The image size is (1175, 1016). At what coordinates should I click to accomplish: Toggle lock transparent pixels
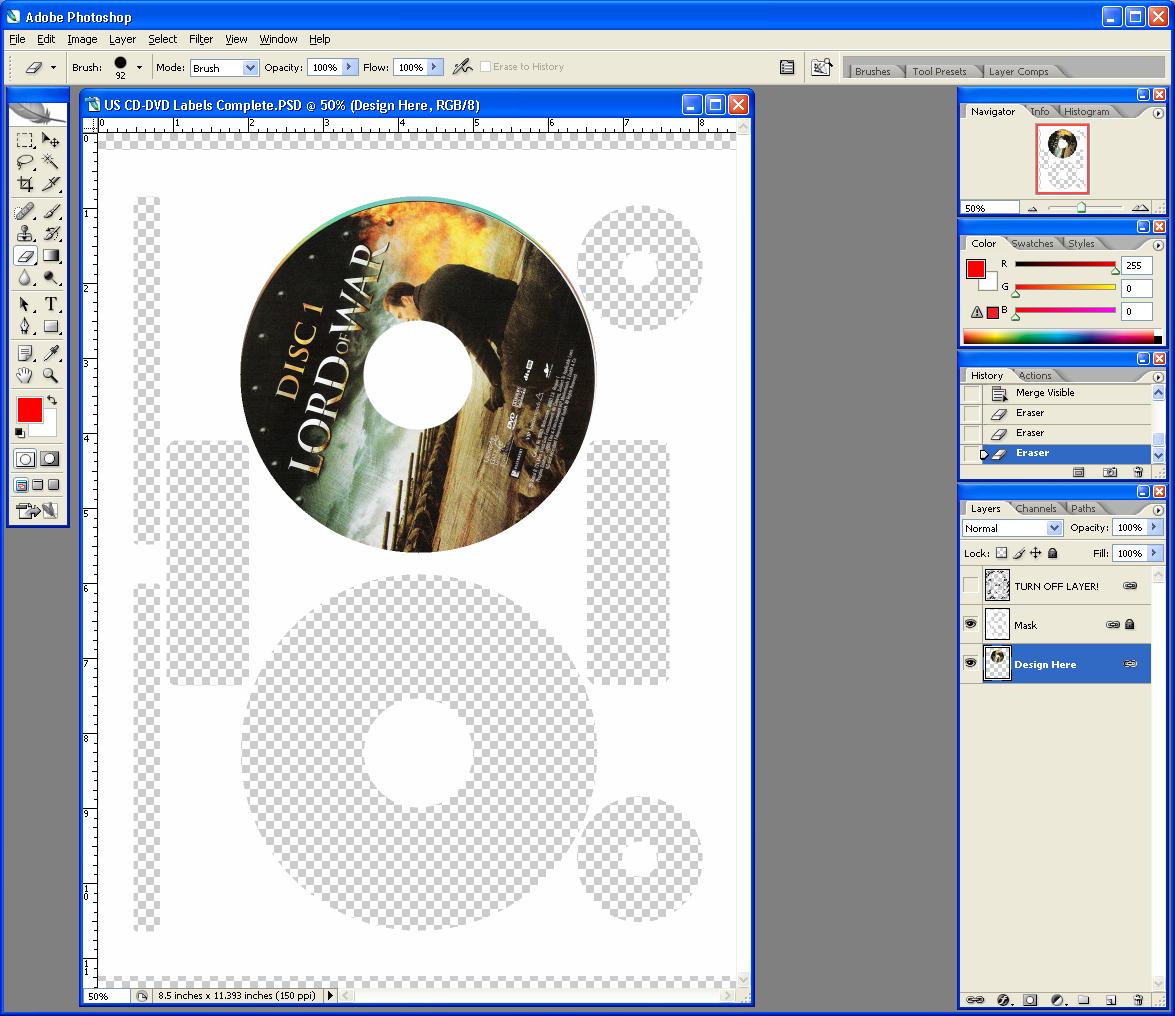[1001, 553]
